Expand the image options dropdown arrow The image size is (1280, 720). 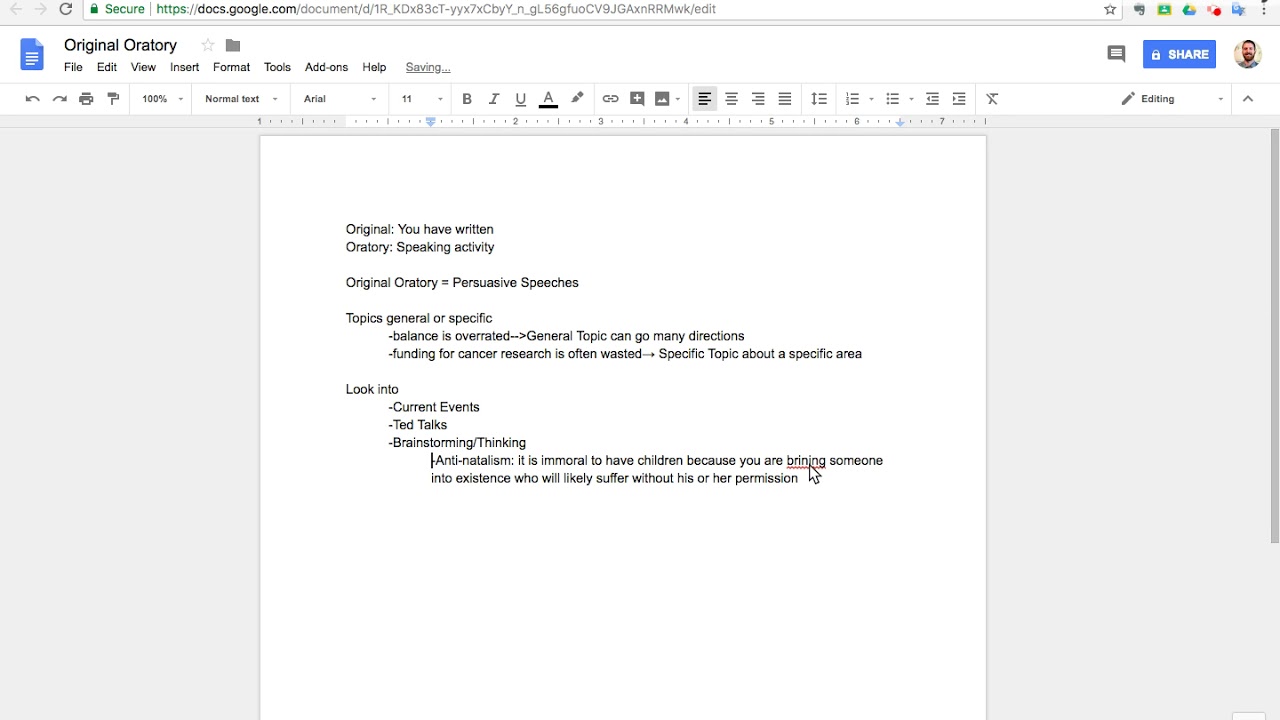[678, 99]
